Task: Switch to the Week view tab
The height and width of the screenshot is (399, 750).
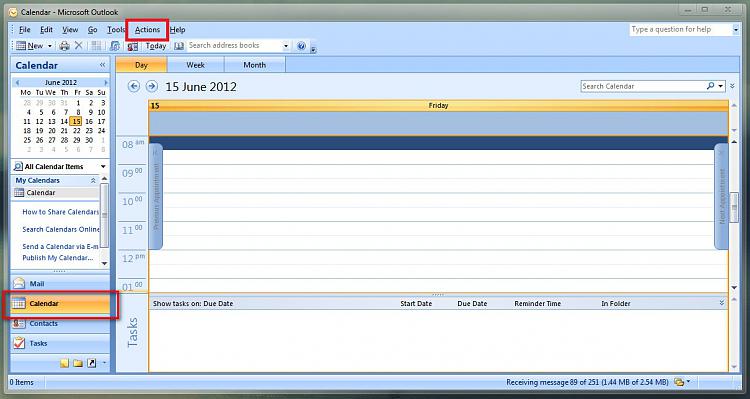Action: pyautogui.click(x=196, y=65)
